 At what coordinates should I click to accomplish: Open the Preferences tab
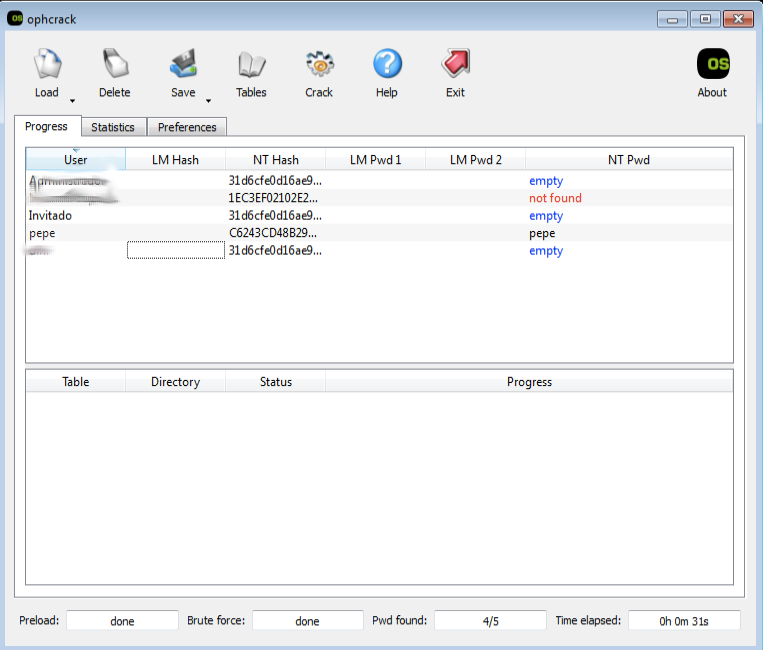tap(187, 127)
